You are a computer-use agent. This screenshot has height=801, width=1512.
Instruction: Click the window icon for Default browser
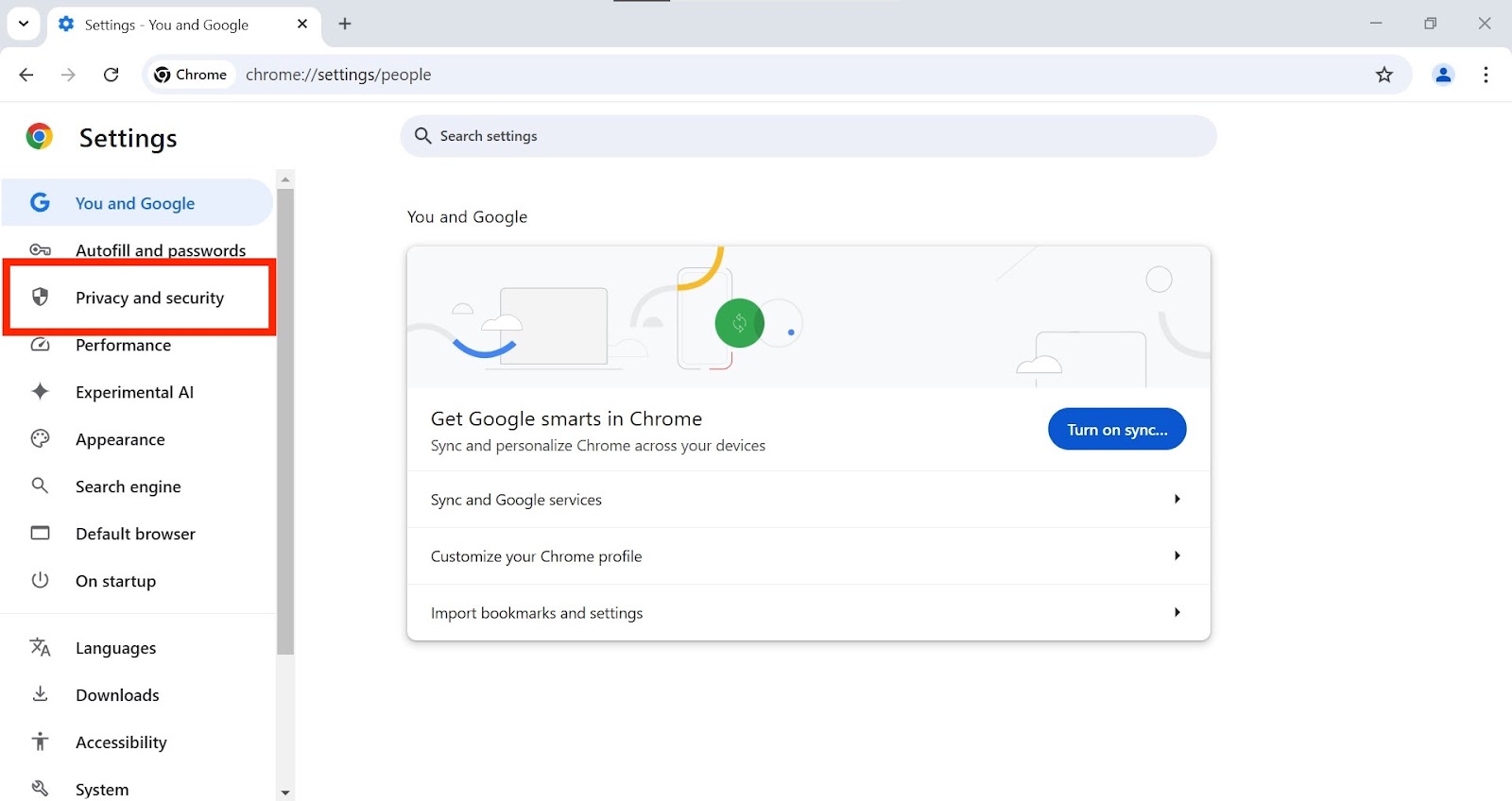click(x=40, y=533)
